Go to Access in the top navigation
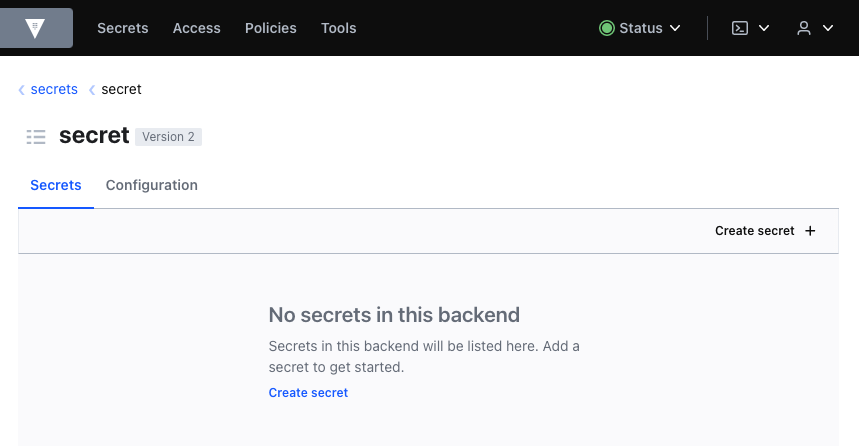859x446 pixels. pos(196,28)
